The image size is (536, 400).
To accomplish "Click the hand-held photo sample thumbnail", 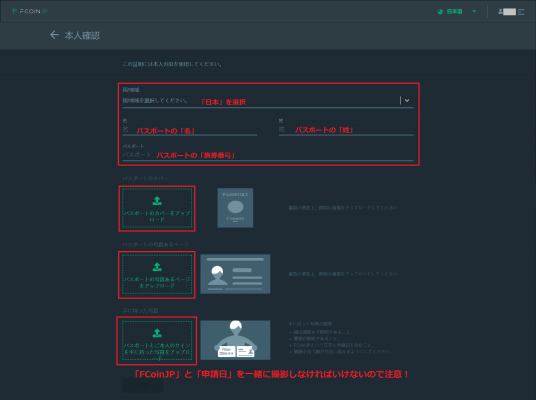I will (235, 340).
